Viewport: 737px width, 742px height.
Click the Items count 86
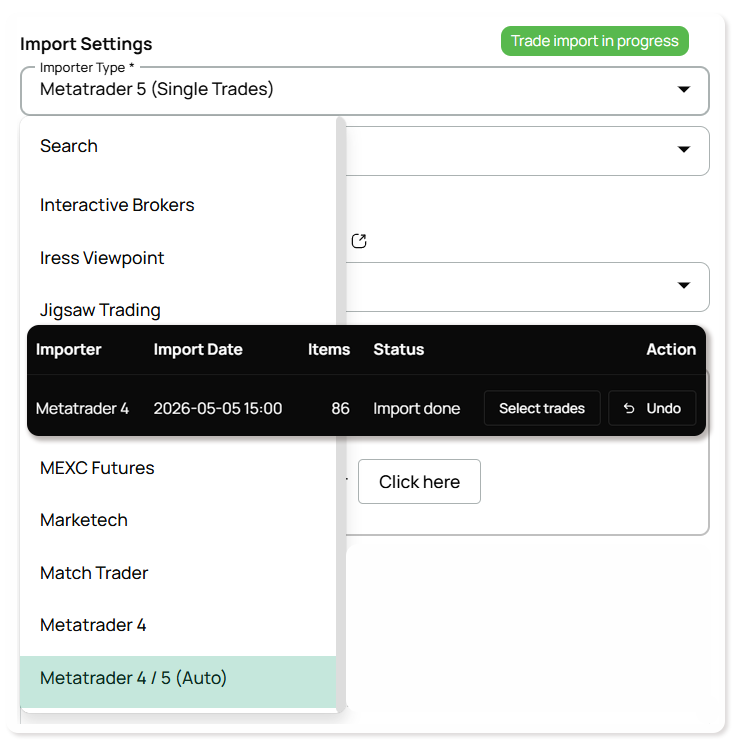[340, 408]
